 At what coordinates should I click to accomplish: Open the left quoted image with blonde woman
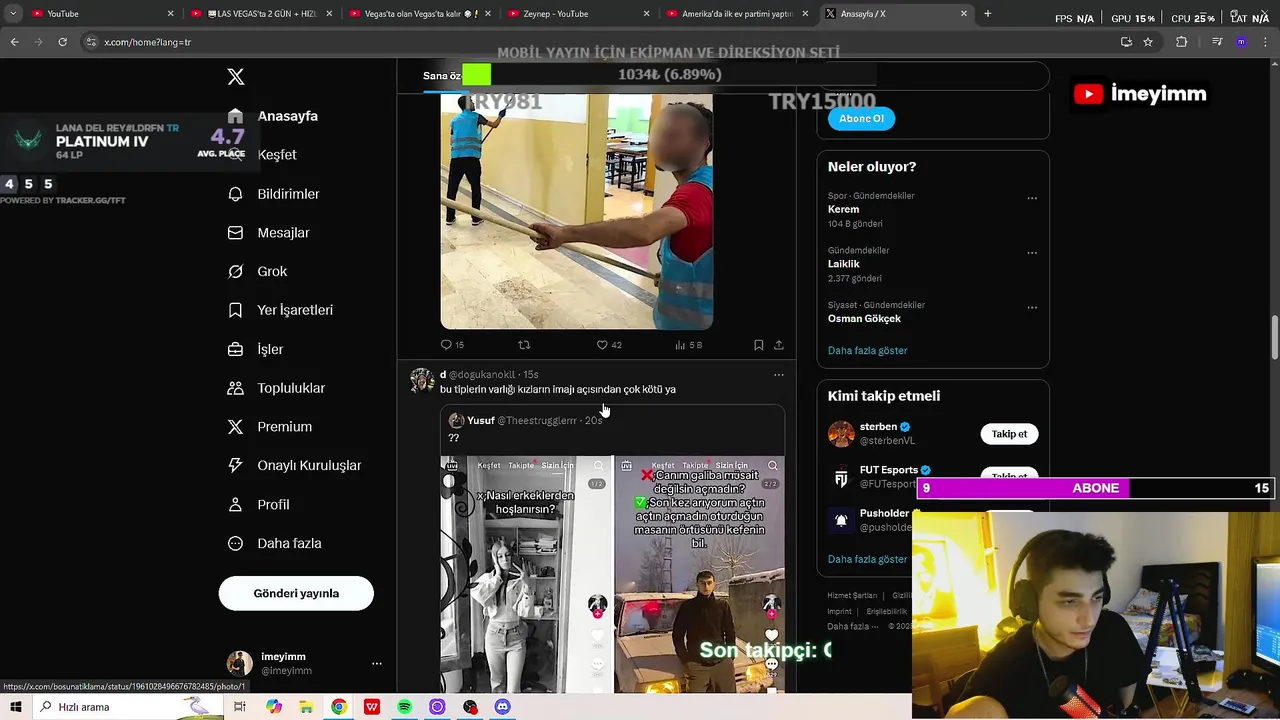tap(526, 575)
